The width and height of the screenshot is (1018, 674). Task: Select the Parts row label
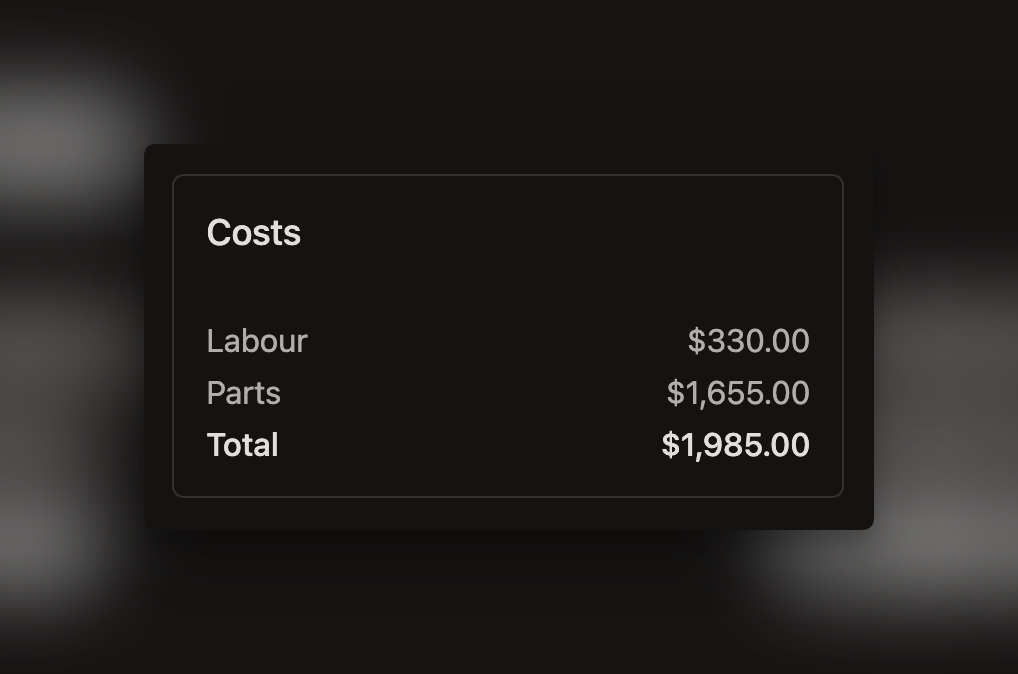(x=243, y=393)
